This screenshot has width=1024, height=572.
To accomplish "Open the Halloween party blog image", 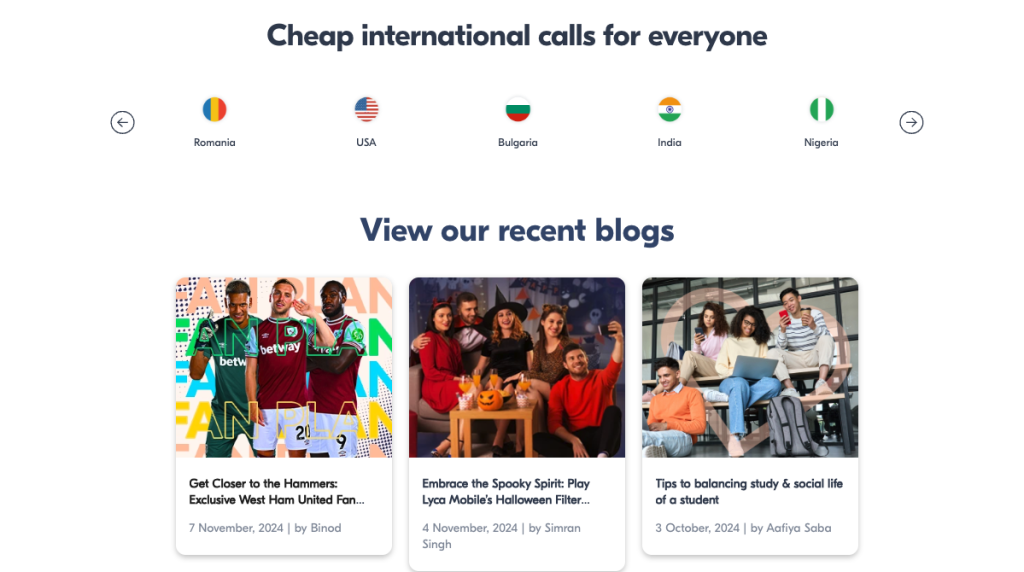I will click(517, 367).
